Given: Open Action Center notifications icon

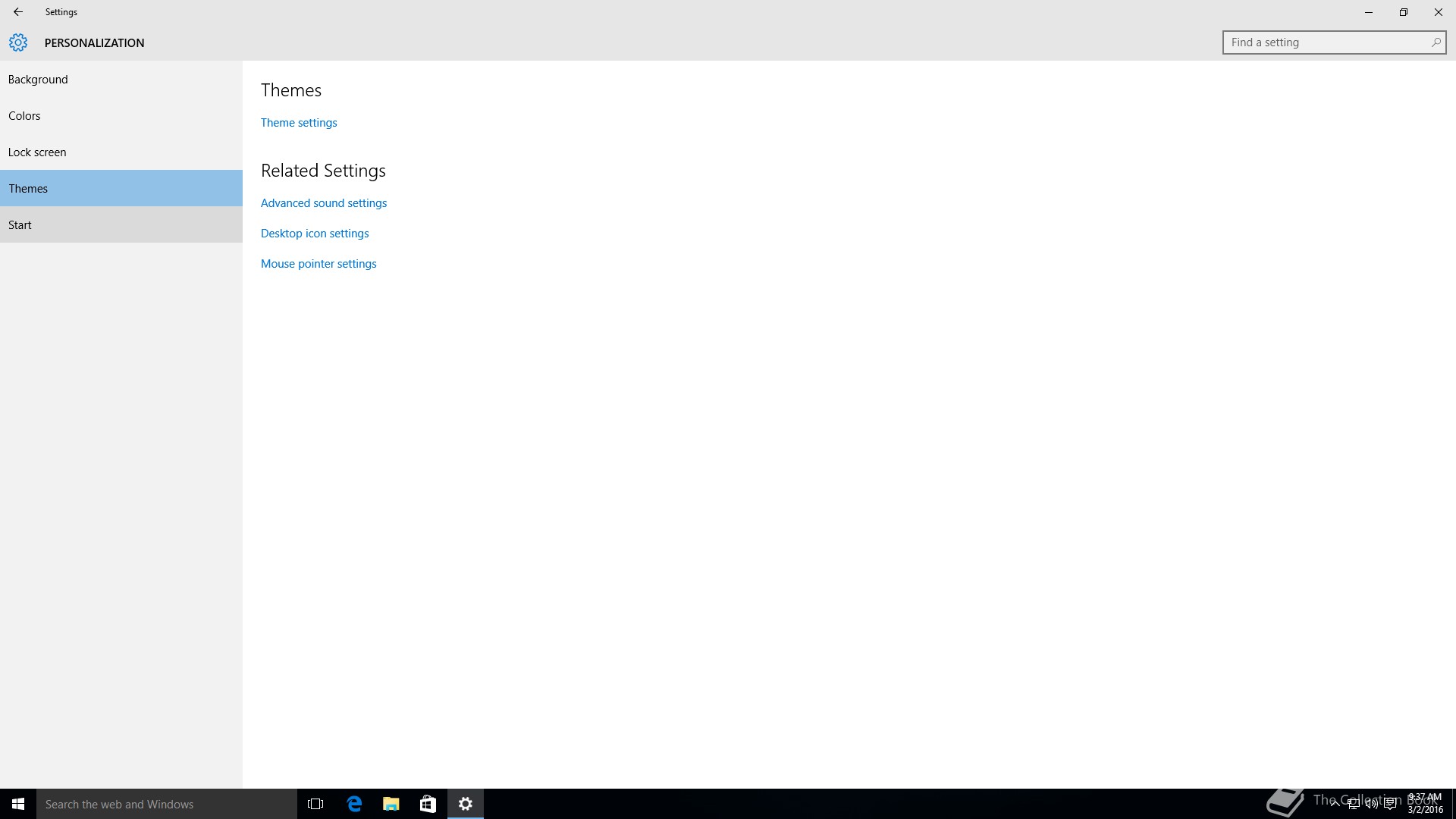Looking at the screenshot, I should point(1390,804).
